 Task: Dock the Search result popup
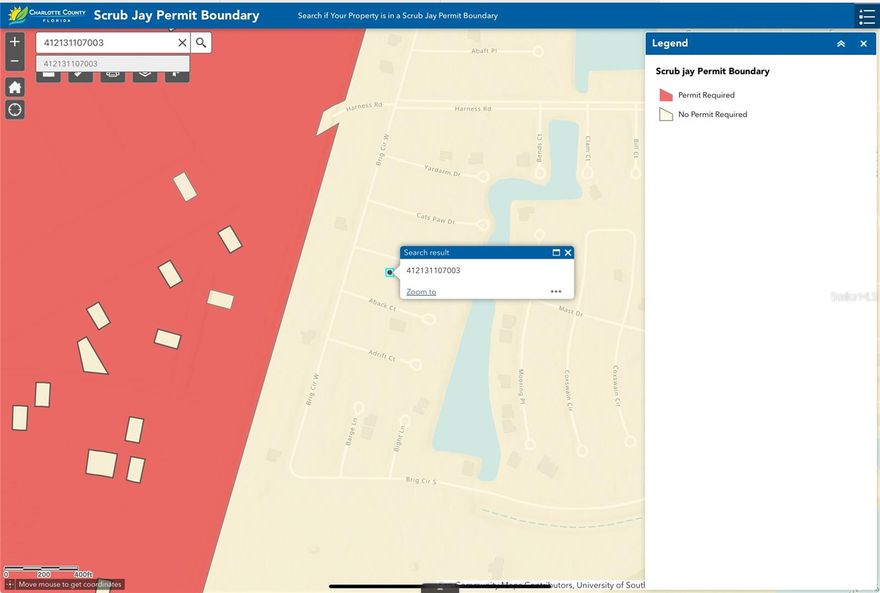point(556,252)
